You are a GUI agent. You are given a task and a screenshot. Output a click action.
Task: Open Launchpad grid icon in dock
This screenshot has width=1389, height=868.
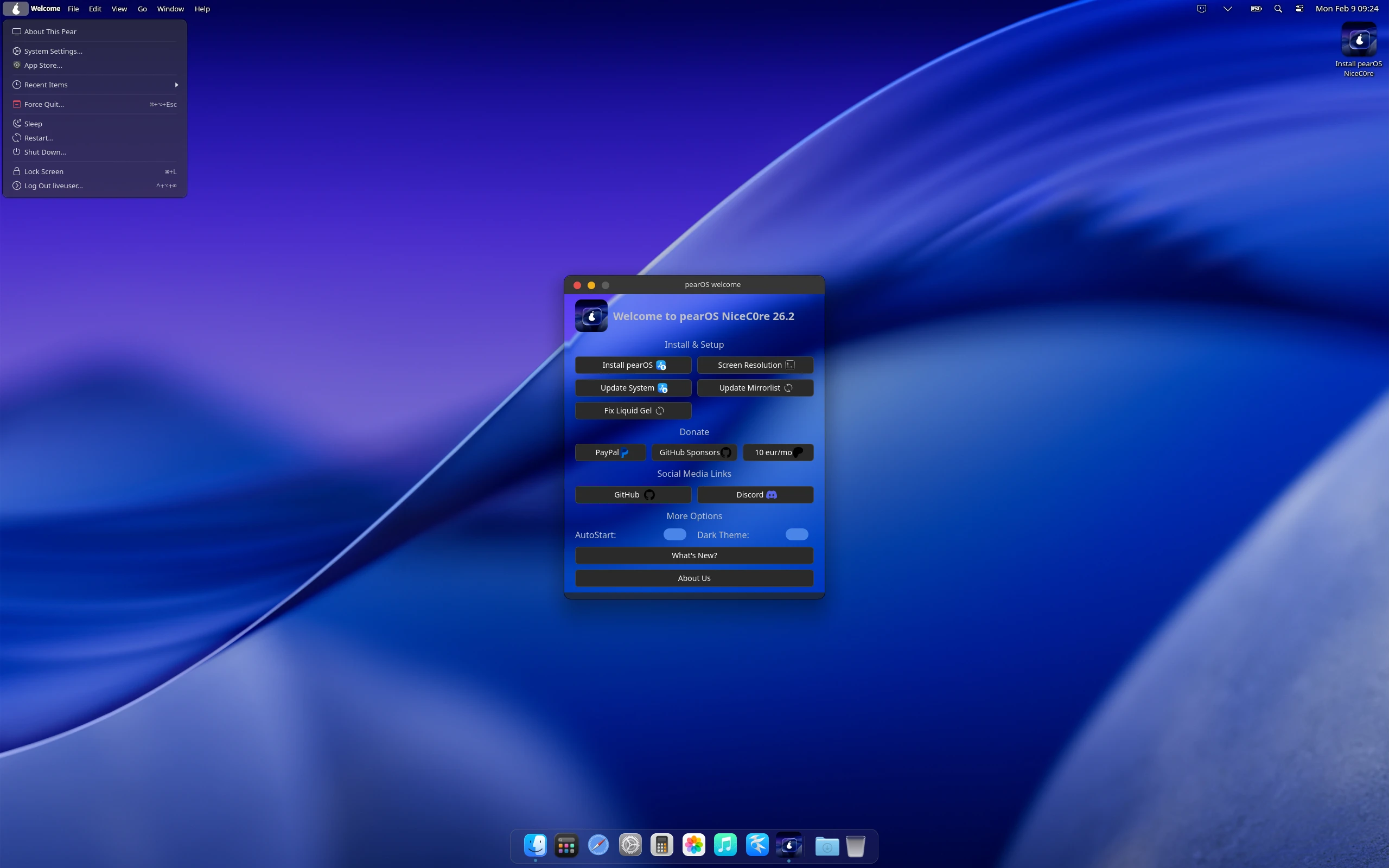pos(566,845)
